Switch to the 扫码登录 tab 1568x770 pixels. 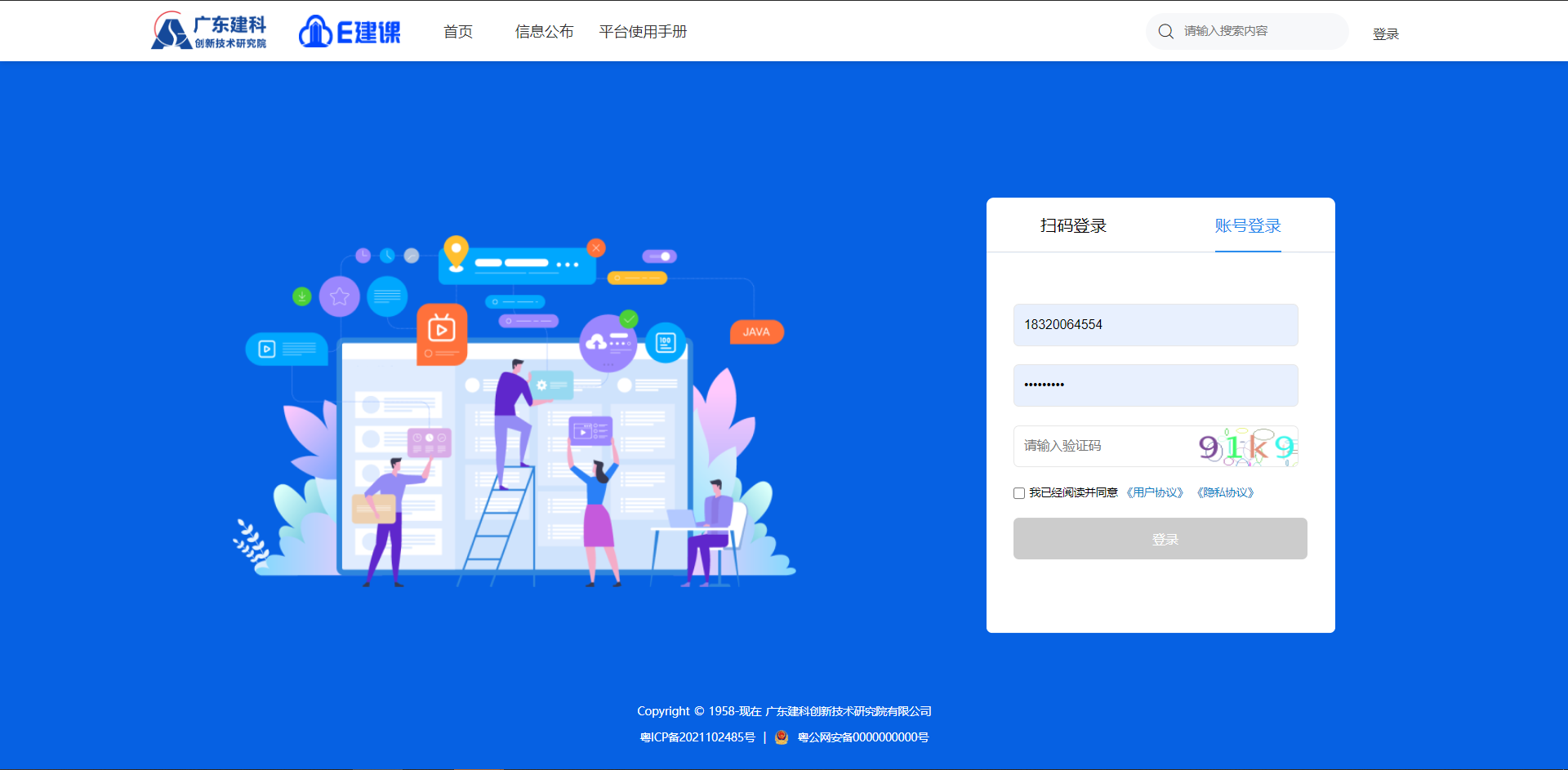click(x=1073, y=226)
